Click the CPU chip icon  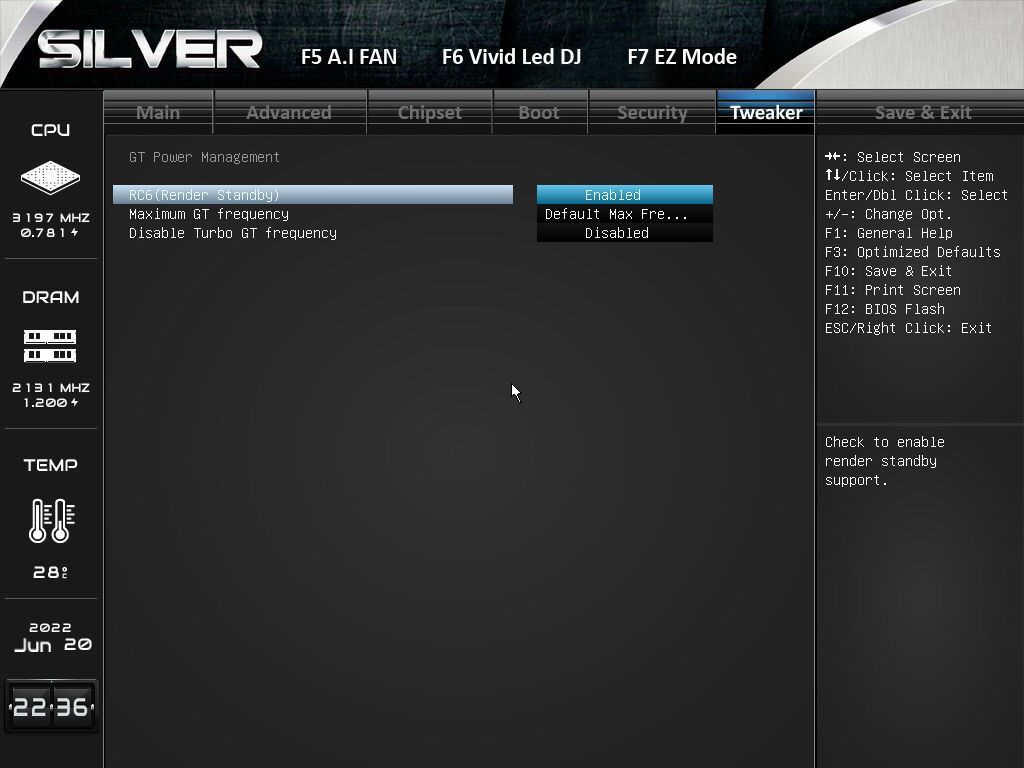tap(50, 177)
